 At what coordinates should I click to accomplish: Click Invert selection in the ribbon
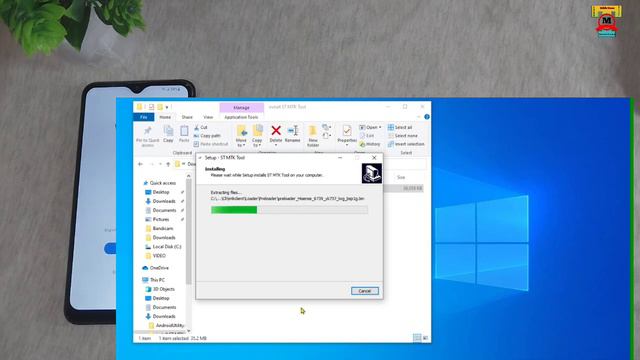click(406, 144)
